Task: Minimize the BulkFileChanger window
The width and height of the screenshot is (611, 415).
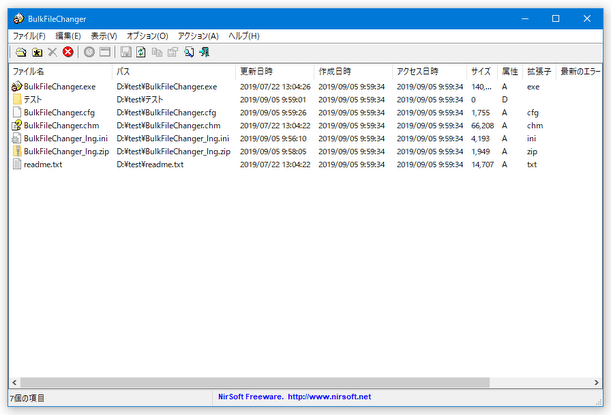Action: [525, 18]
